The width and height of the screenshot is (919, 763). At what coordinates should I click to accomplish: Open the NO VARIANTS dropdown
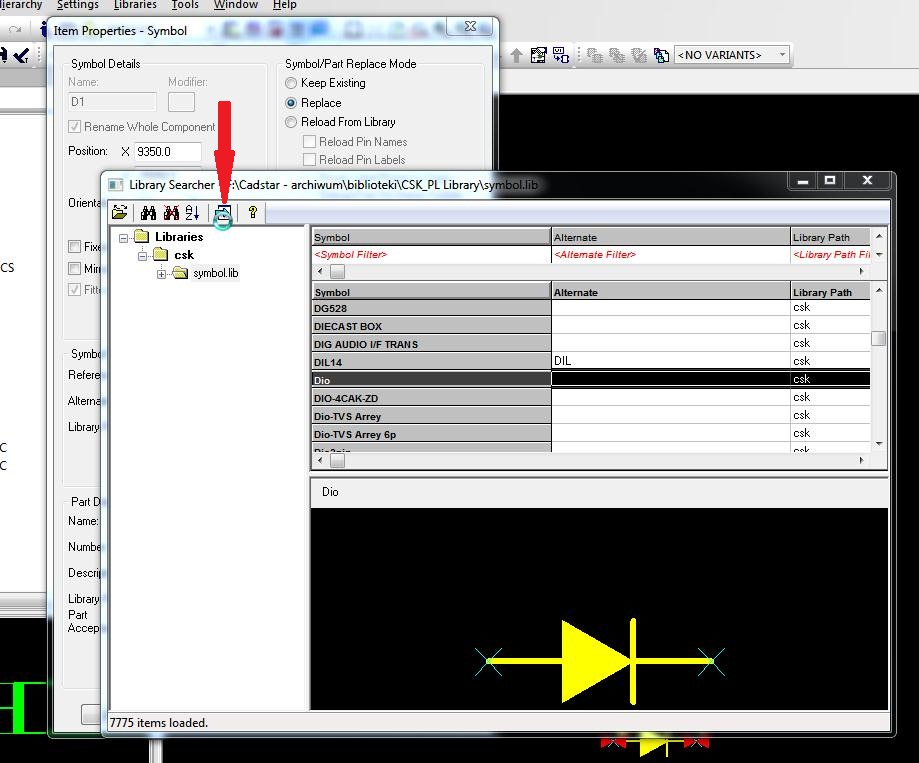point(782,54)
